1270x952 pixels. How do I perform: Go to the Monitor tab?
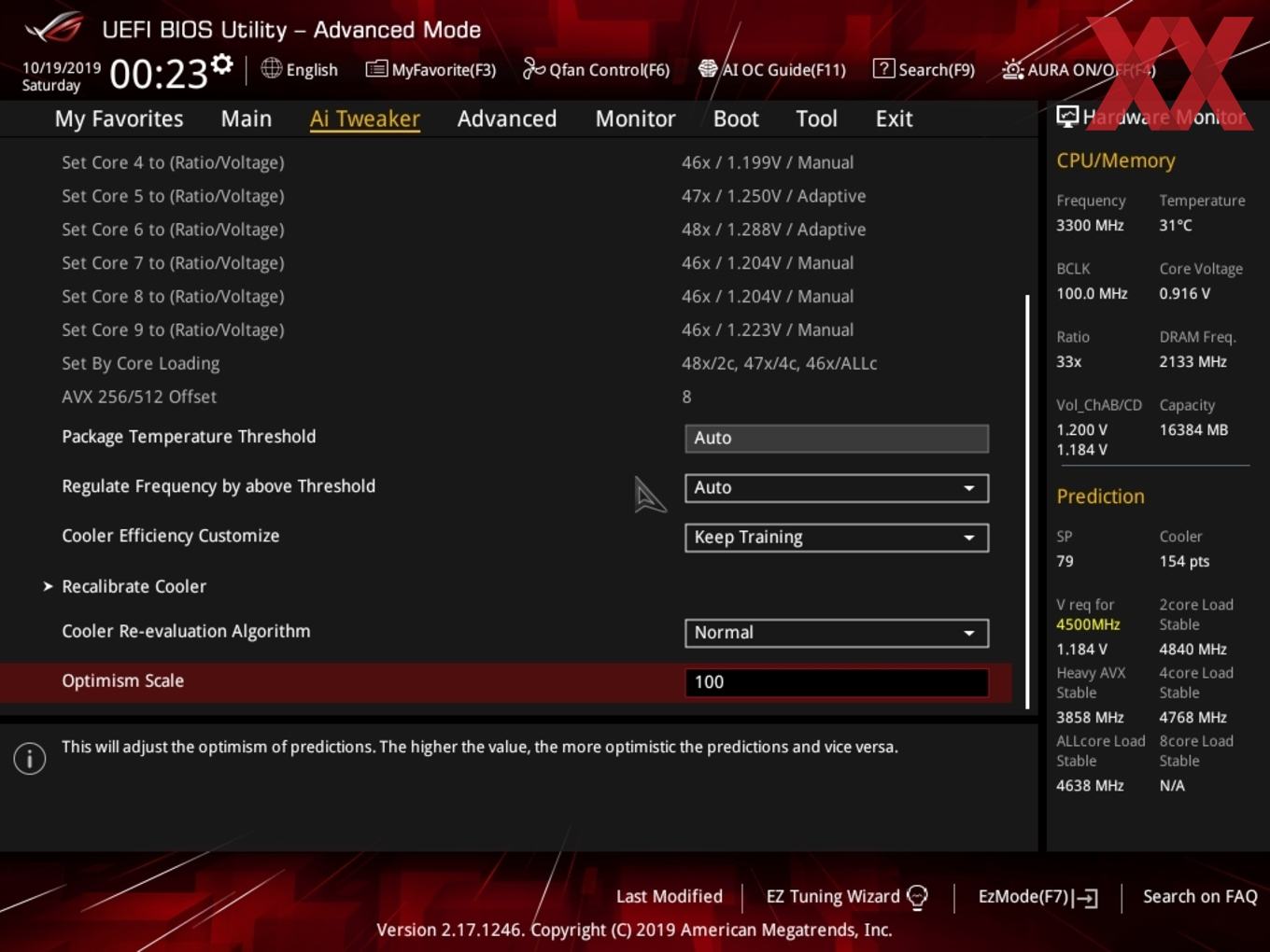click(635, 119)
